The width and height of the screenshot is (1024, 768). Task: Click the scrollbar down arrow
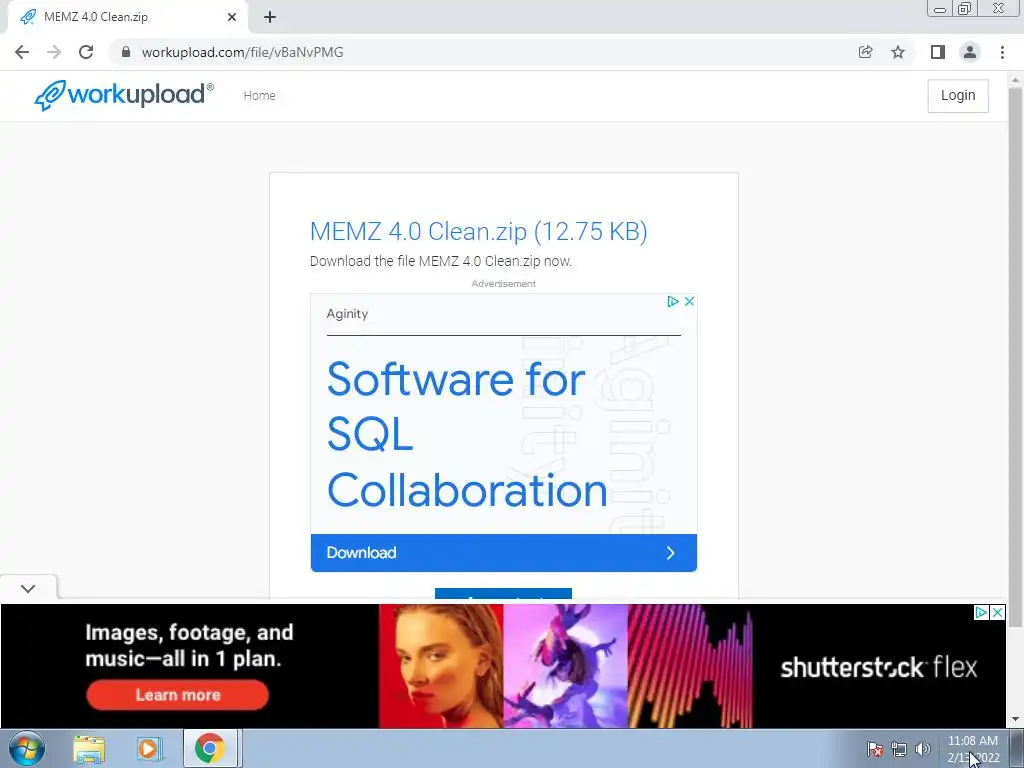click(1016, 720)
